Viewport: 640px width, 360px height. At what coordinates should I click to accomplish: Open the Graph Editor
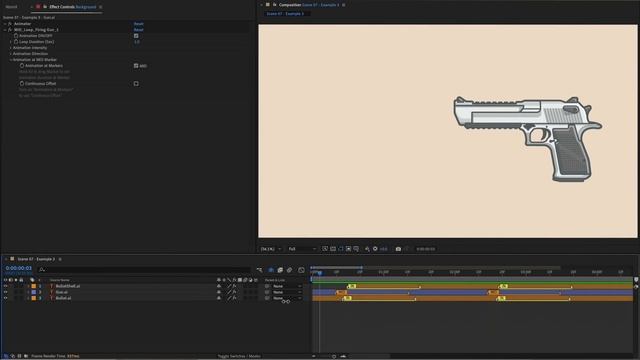(301, 270)
